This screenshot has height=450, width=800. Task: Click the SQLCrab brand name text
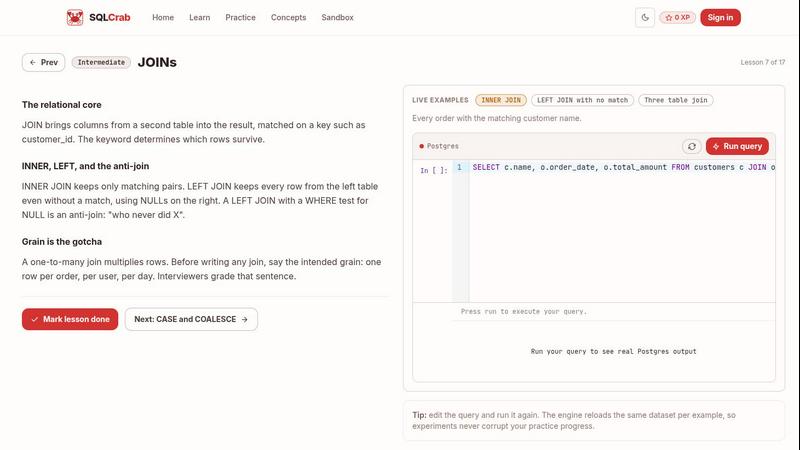tap(110, 17)
